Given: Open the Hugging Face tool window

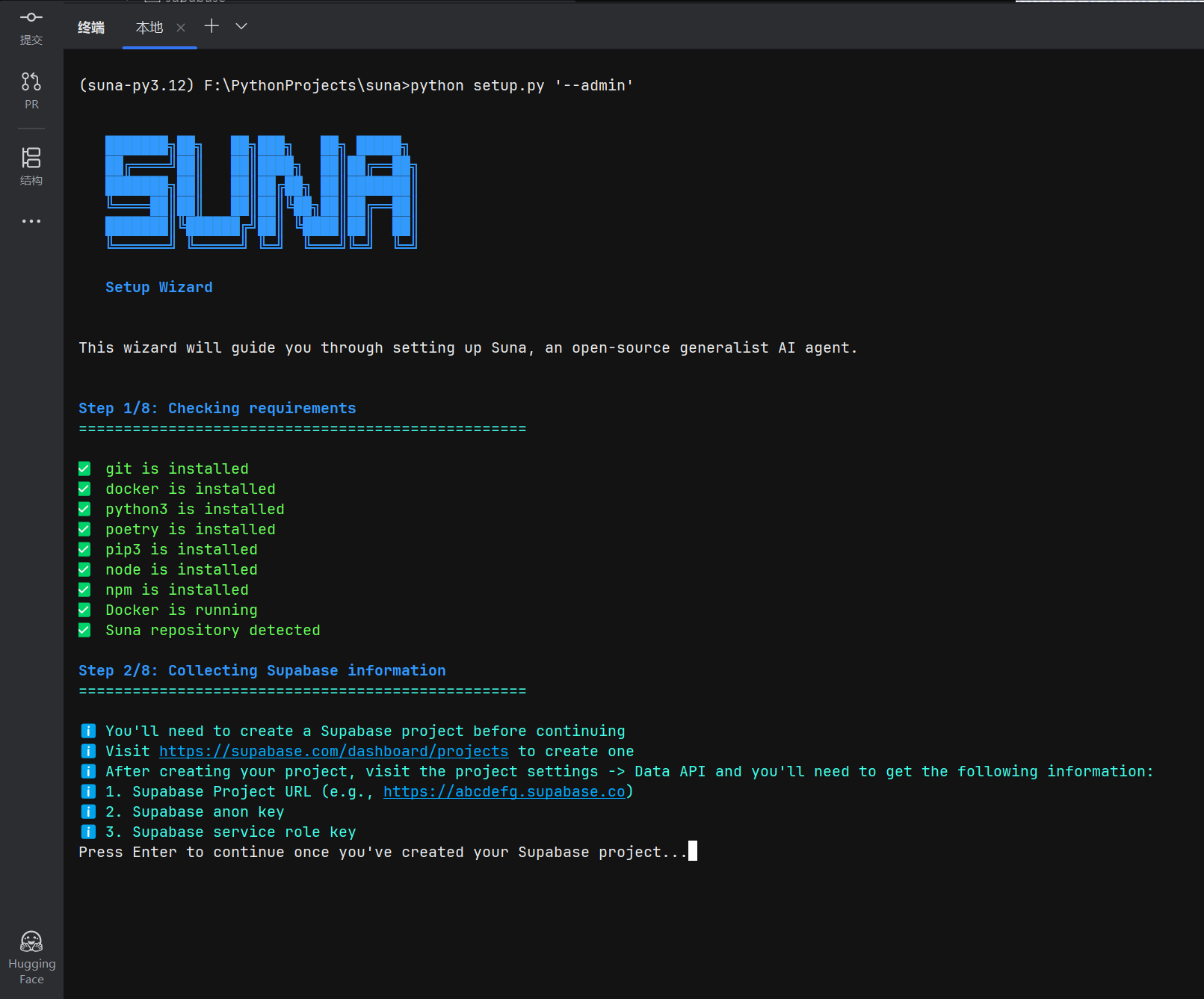Looking at the screenshot, I should click(x=31, y=958).
